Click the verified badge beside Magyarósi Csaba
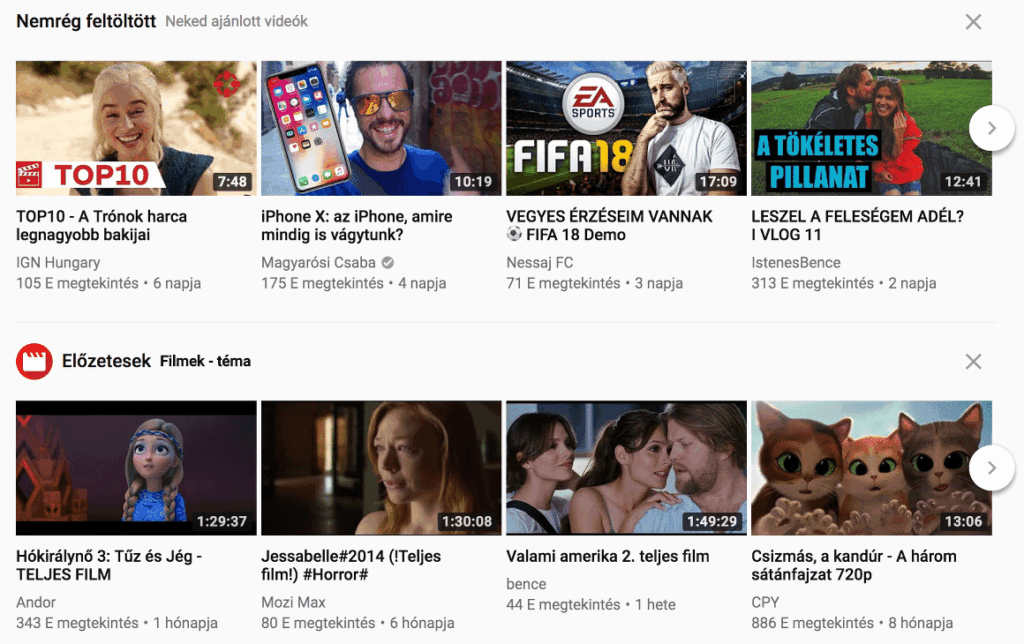The image size is (1024, 644). [388, 262]
